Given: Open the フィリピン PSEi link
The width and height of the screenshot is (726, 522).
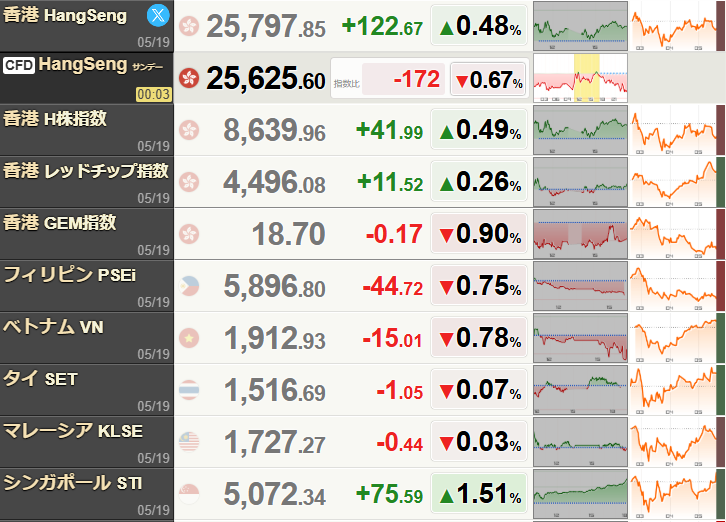Looking at the screenshot, I should point(69,275).
